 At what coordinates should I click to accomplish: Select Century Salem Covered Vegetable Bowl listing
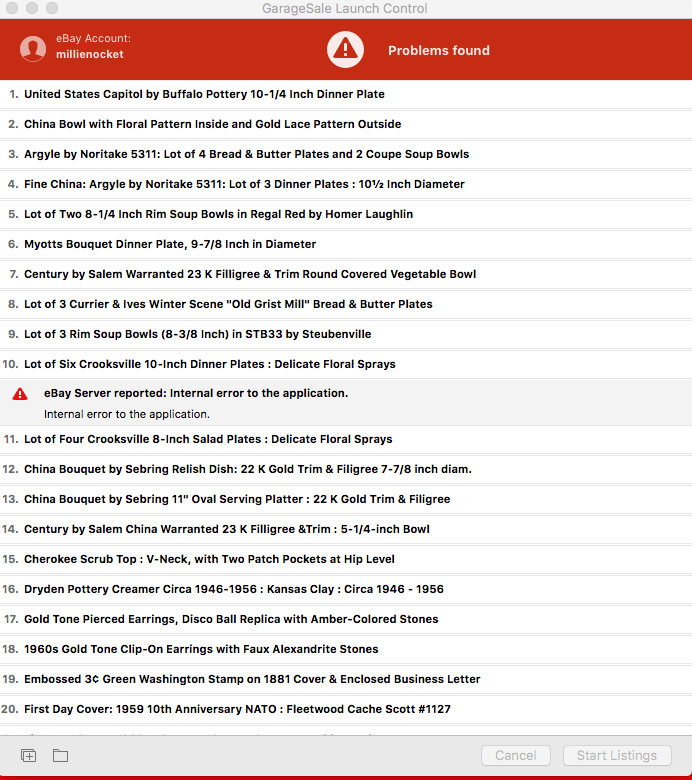[346, 274]
